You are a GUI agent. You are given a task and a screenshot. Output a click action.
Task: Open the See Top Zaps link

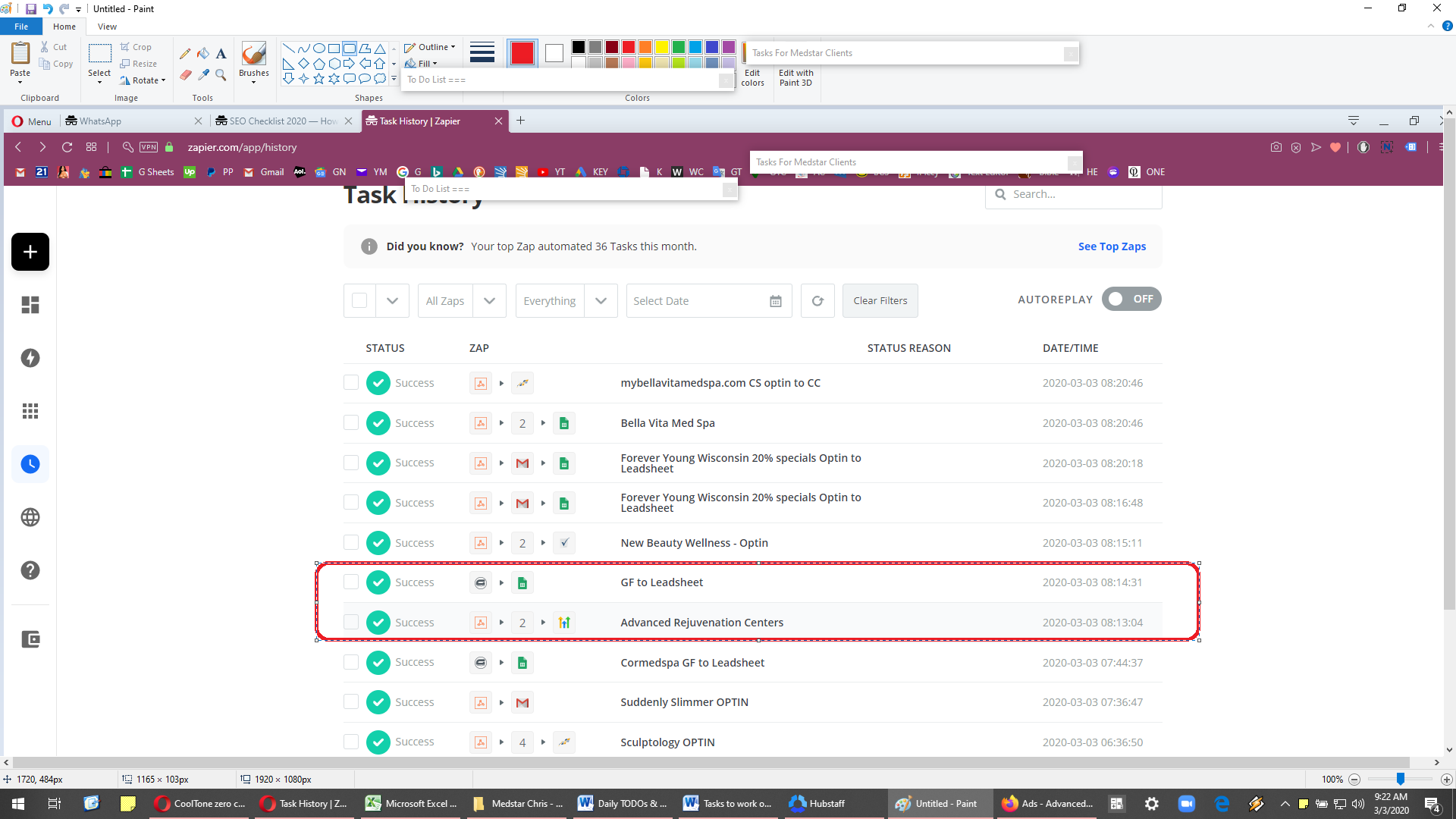coord(1112,246)
